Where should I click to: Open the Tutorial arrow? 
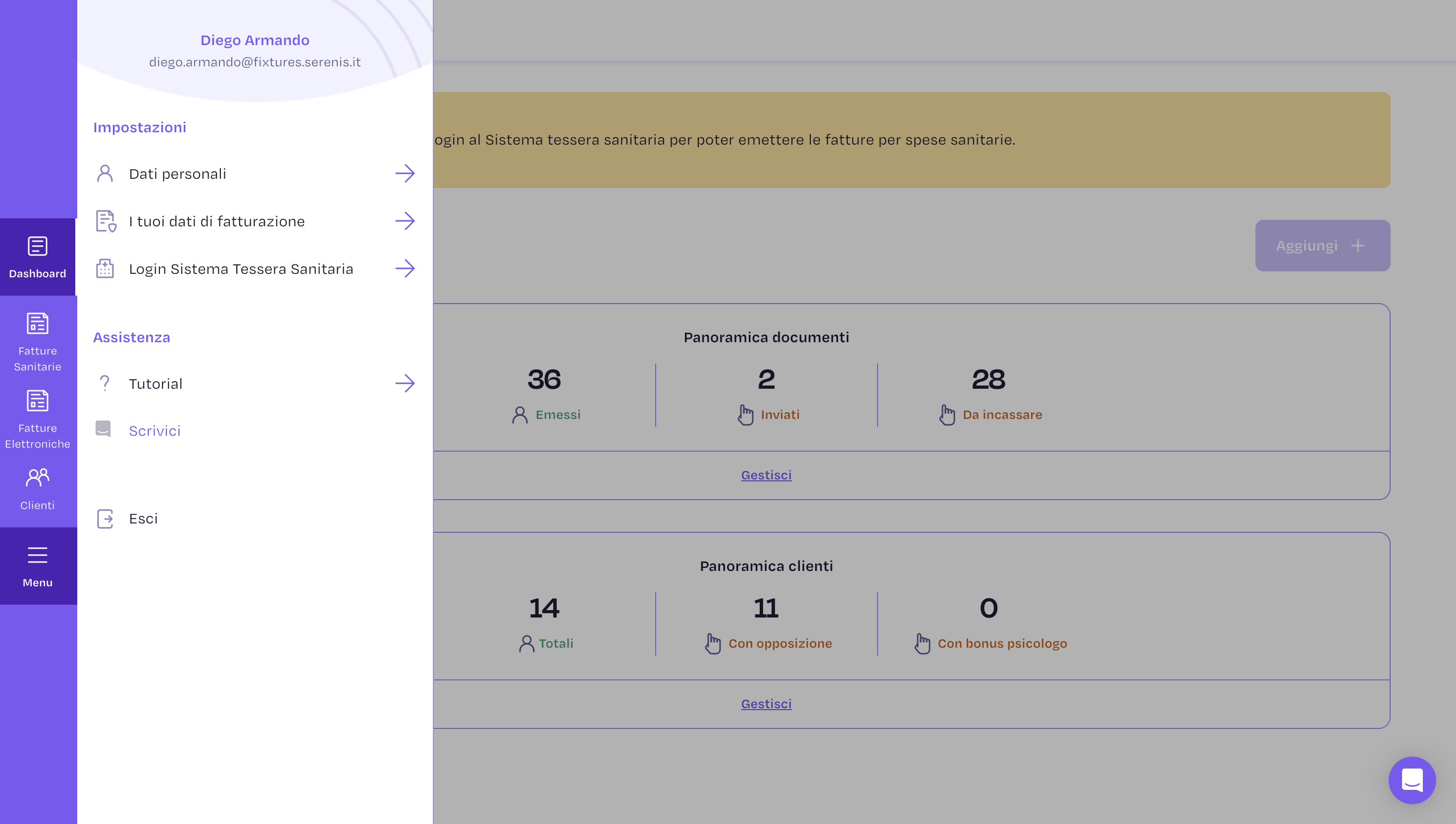coord(405,383)
